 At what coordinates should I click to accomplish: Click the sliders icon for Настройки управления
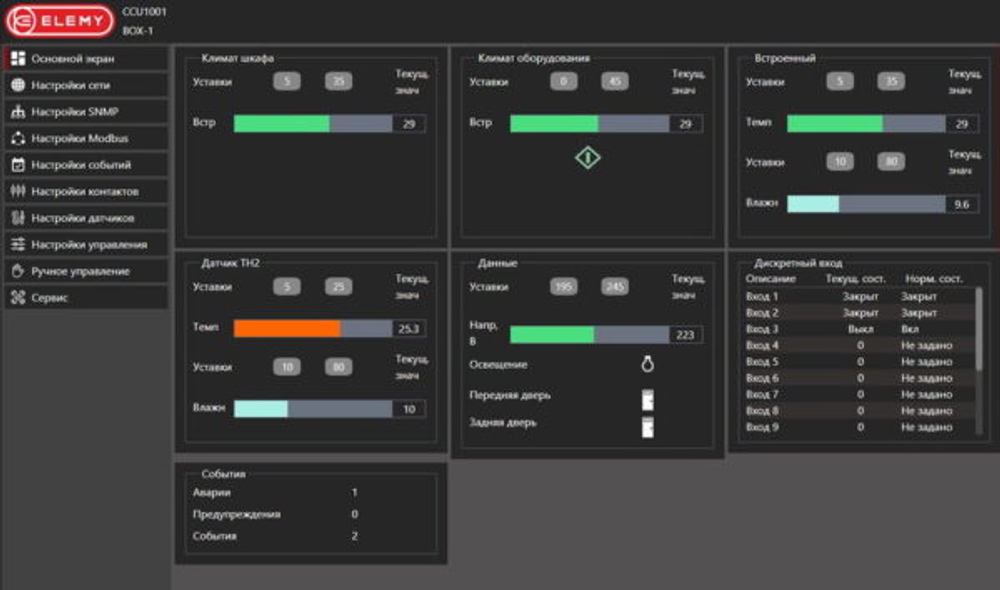(x=17, y=244)
